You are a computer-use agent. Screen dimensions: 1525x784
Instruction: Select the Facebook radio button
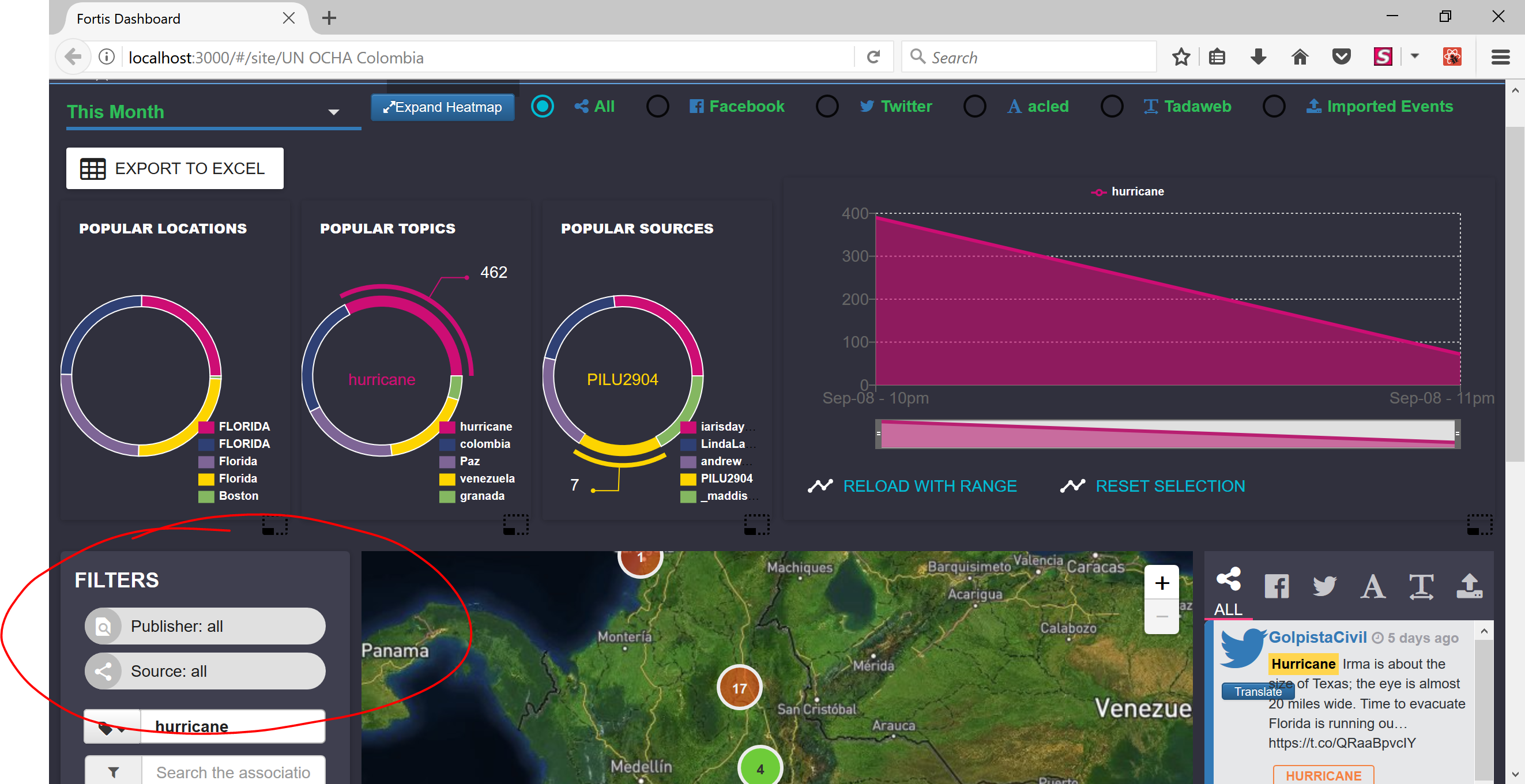click(657, 107)
